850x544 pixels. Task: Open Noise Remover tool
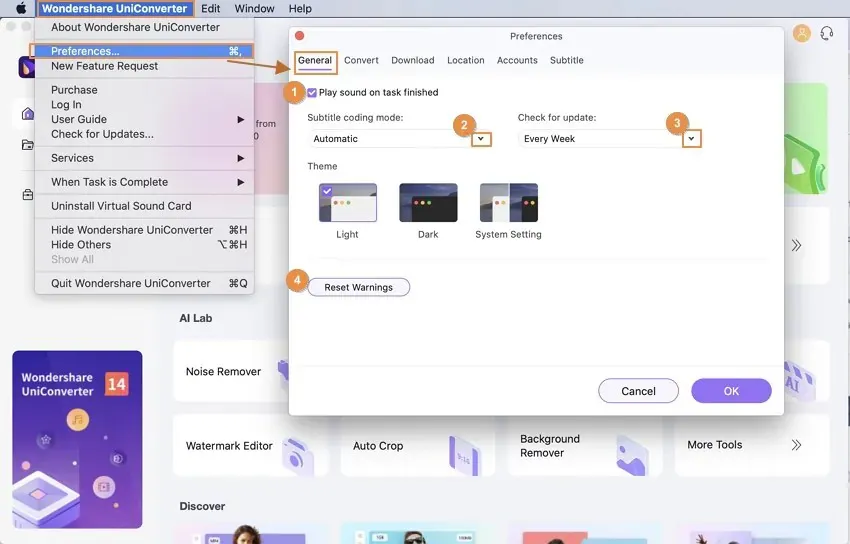(x=231, y=372)
